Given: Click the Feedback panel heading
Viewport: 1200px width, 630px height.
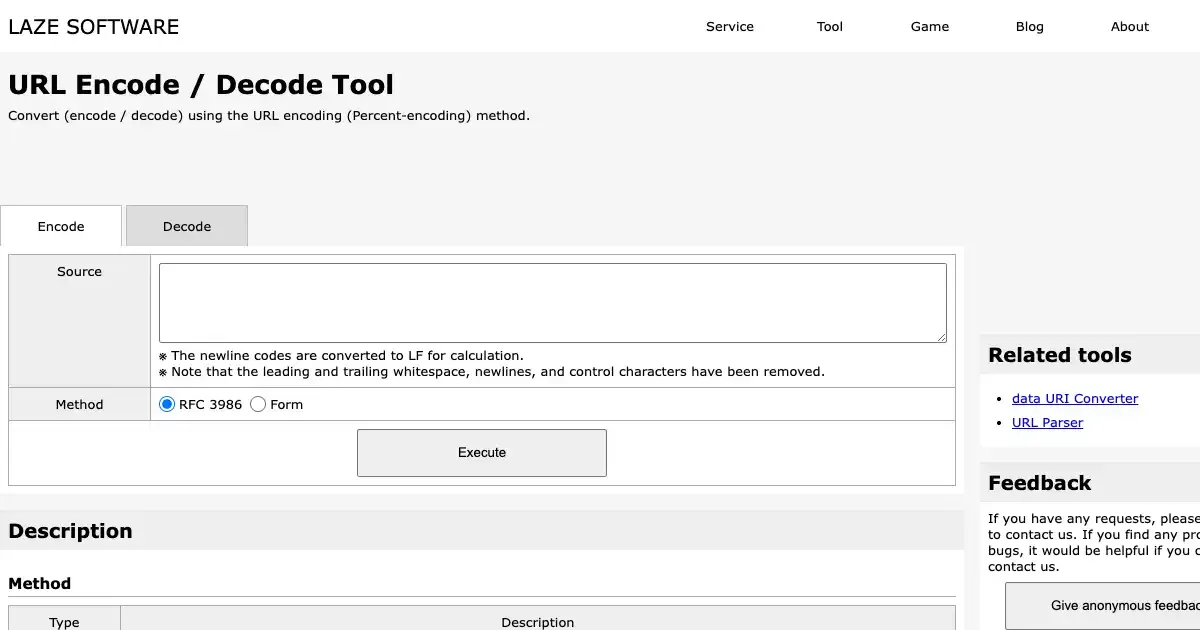Looking at the screenshot, I should [x=1039, y=483].
